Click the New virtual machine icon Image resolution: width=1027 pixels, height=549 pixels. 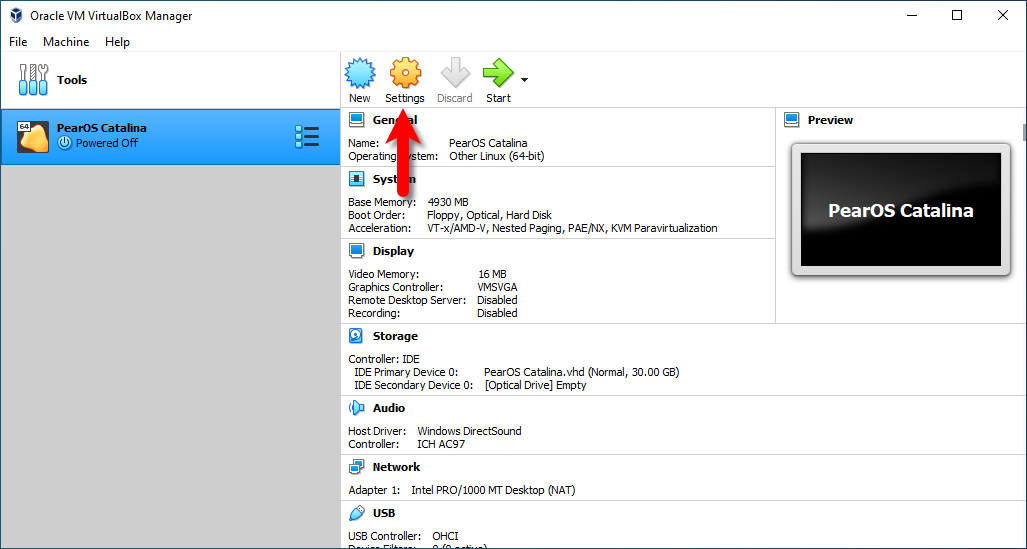360,73
